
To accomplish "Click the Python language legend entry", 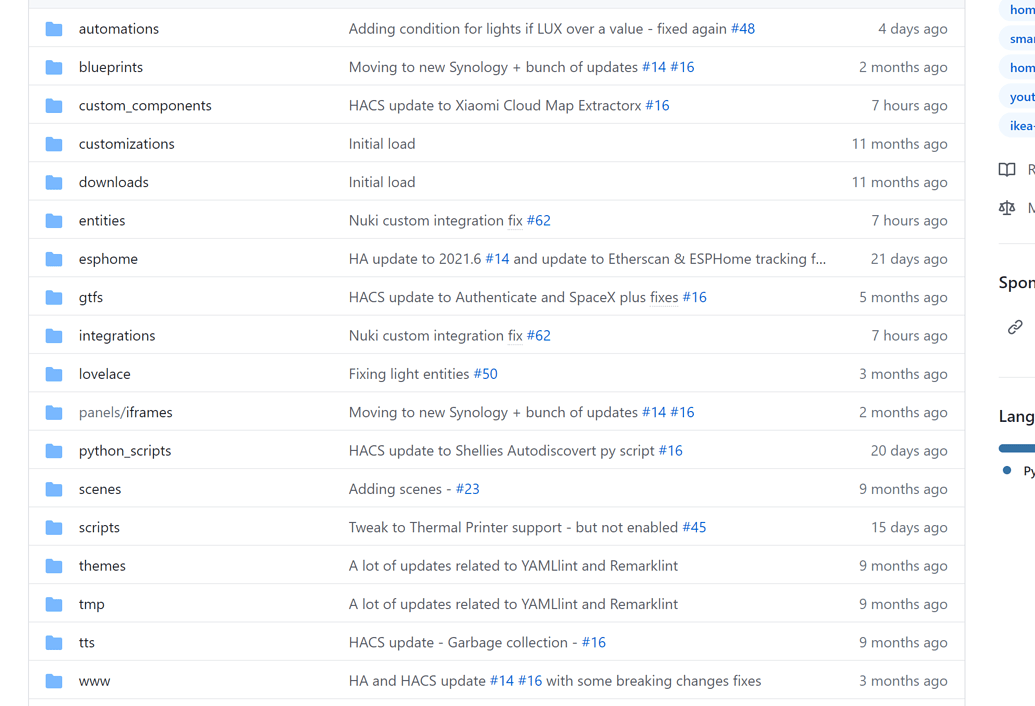I will pos(1015,470).
